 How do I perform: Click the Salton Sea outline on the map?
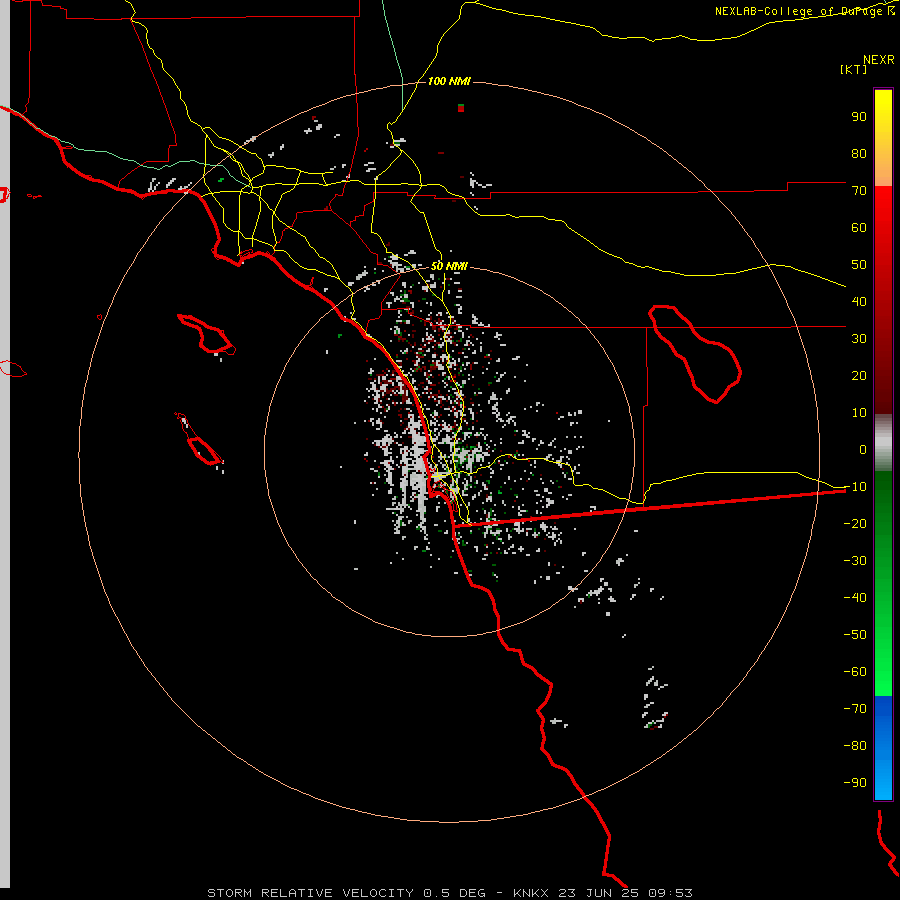pos(695,354)
